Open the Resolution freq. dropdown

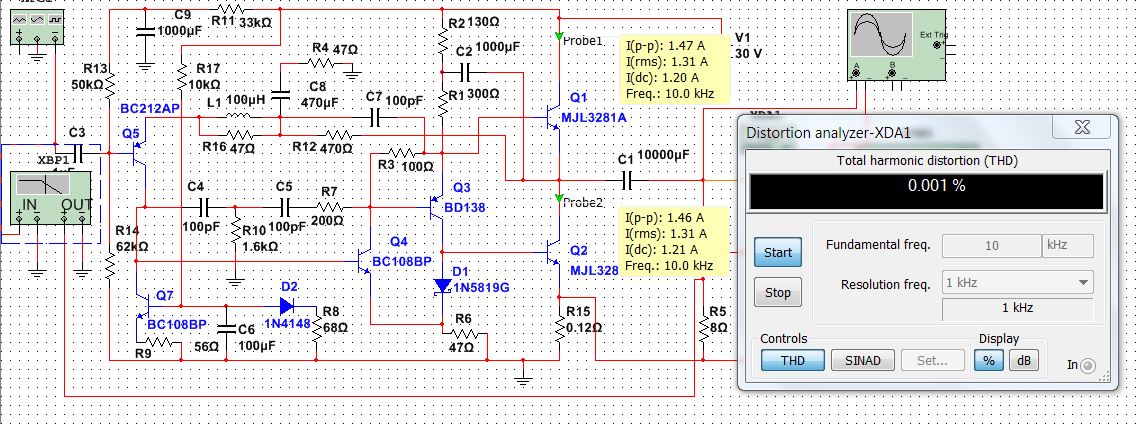[1016, 283]
